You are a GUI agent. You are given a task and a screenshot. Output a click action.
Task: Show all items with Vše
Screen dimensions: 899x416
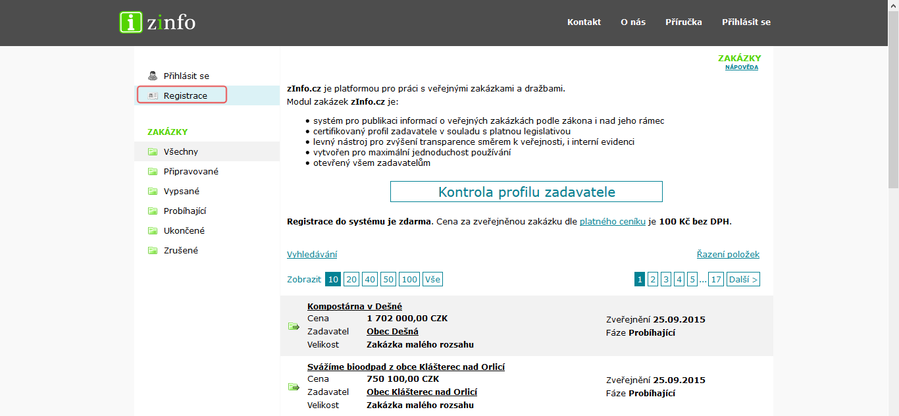click(433, 280)
